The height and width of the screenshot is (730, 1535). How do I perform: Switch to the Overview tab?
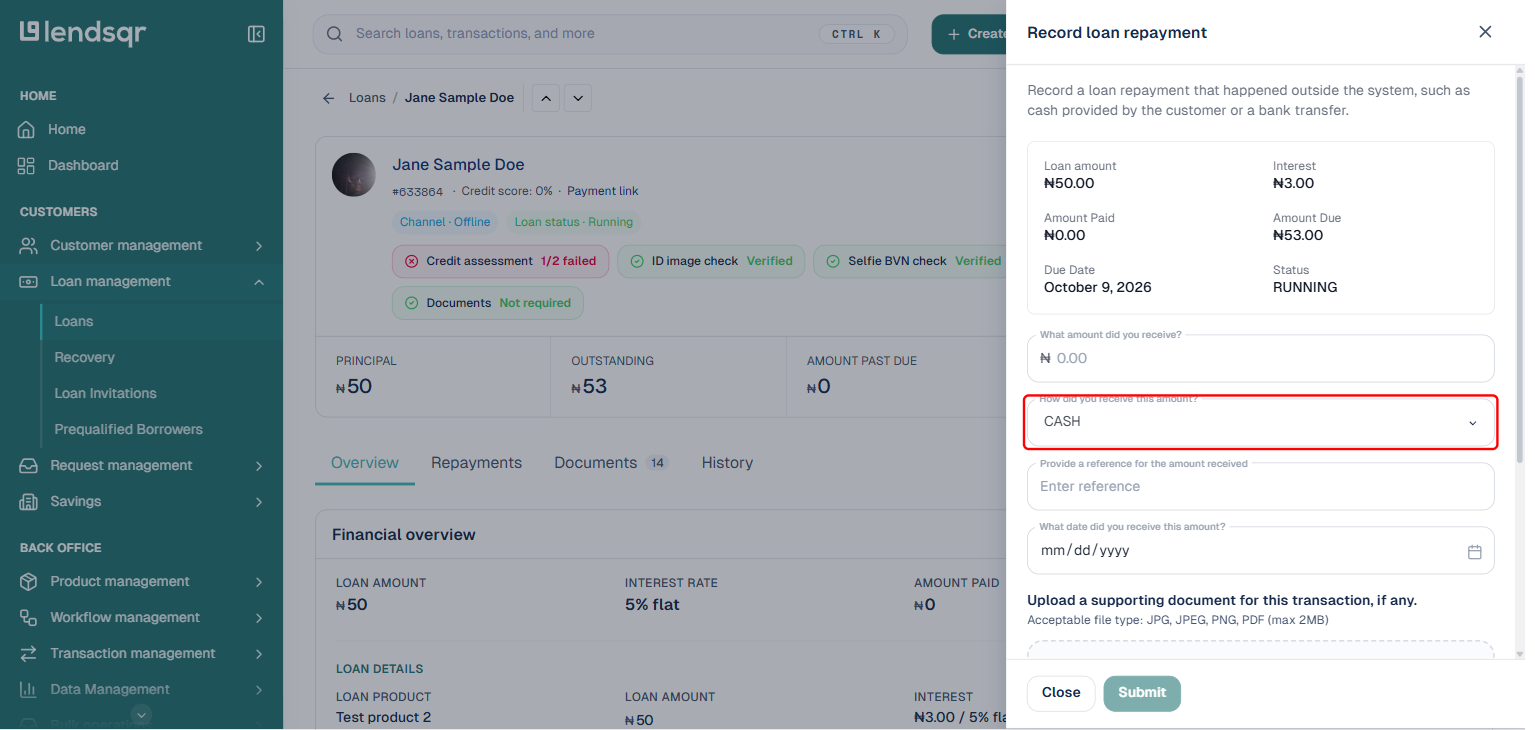pos(365,463)
